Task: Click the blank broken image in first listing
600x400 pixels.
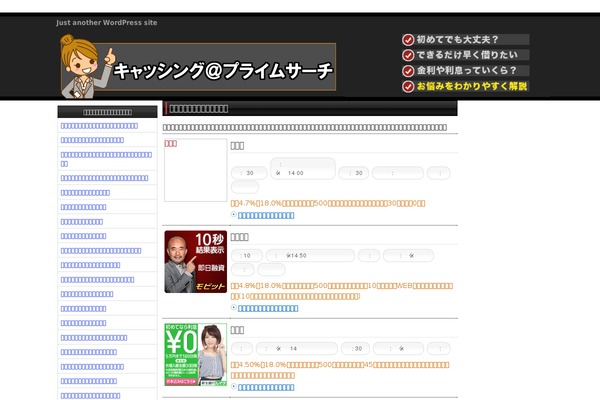Action: [x=196, y=170]
